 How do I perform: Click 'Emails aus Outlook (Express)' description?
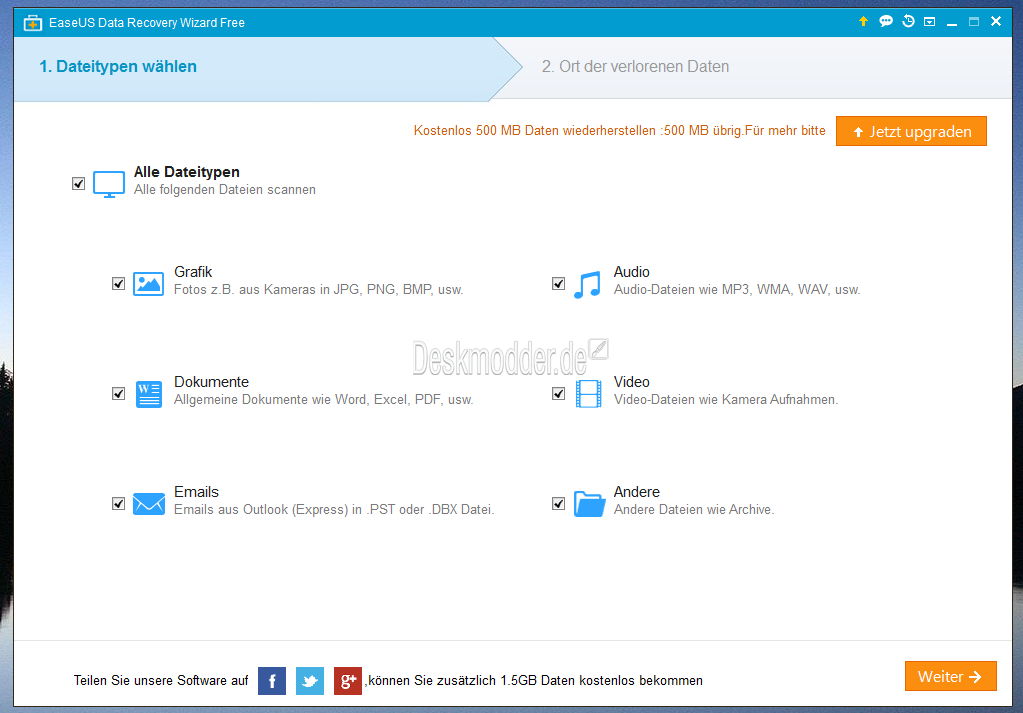pos(334,509)
